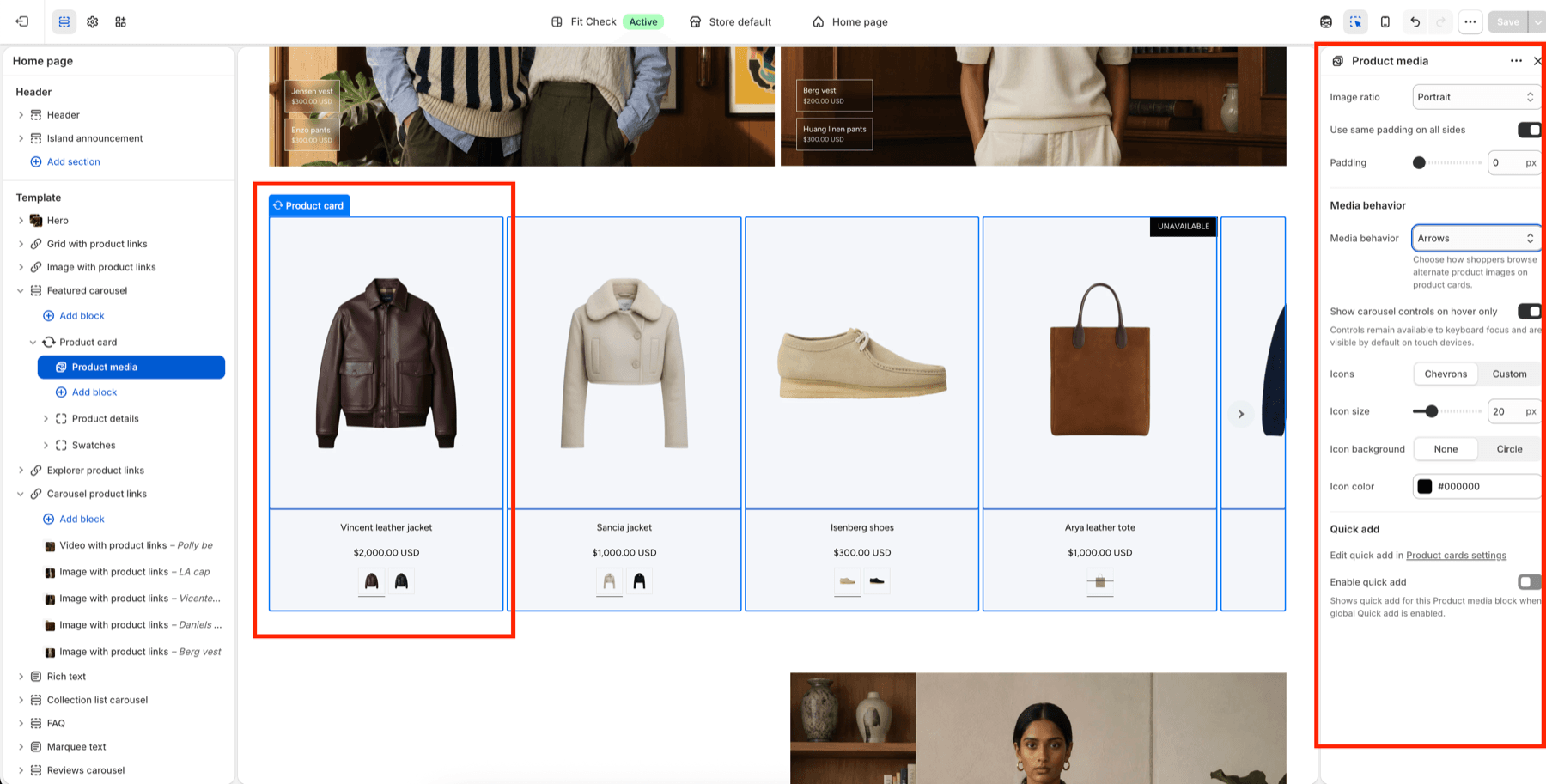Image resolution: width=1546 pixels, height=784 pixels.
Task: Click the Hero section icon
Action: click(x=36, y=221)
